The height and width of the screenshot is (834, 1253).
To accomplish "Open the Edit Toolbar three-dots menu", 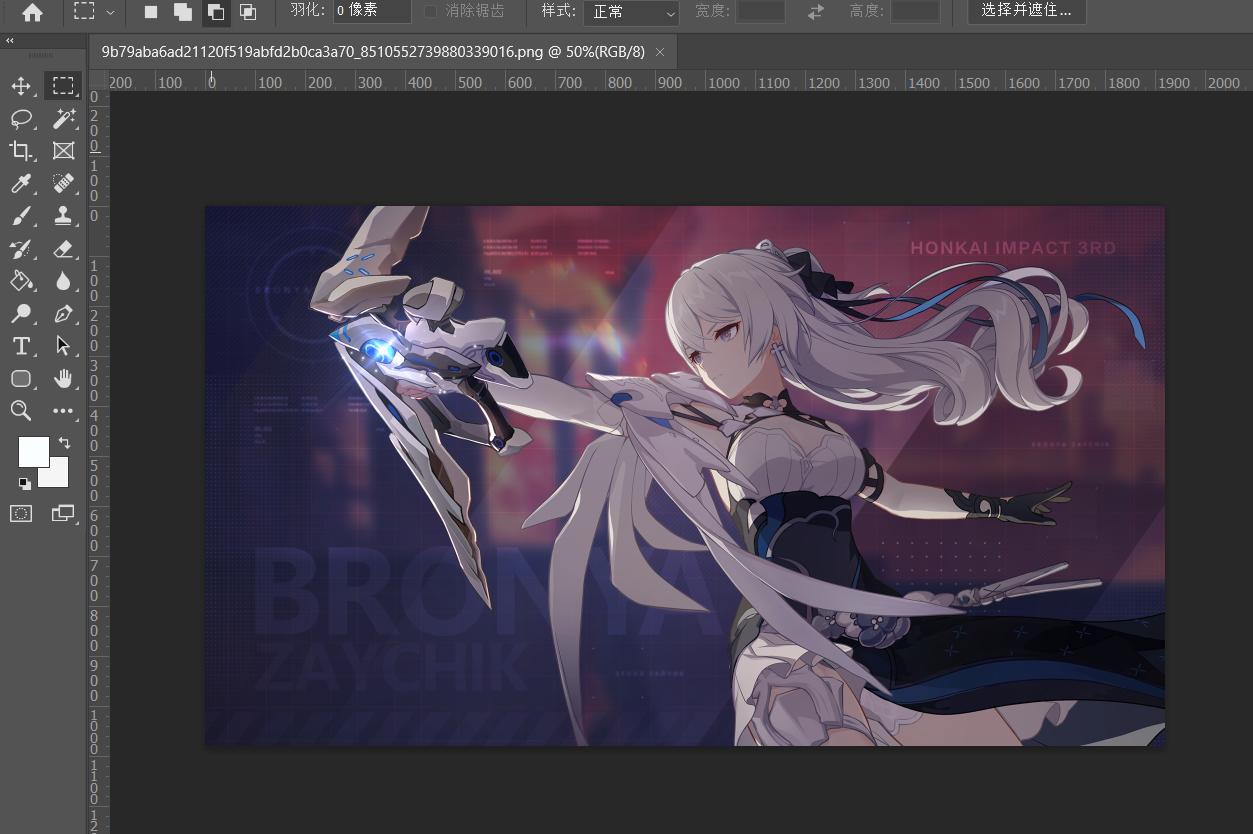I will pos(63,410).
